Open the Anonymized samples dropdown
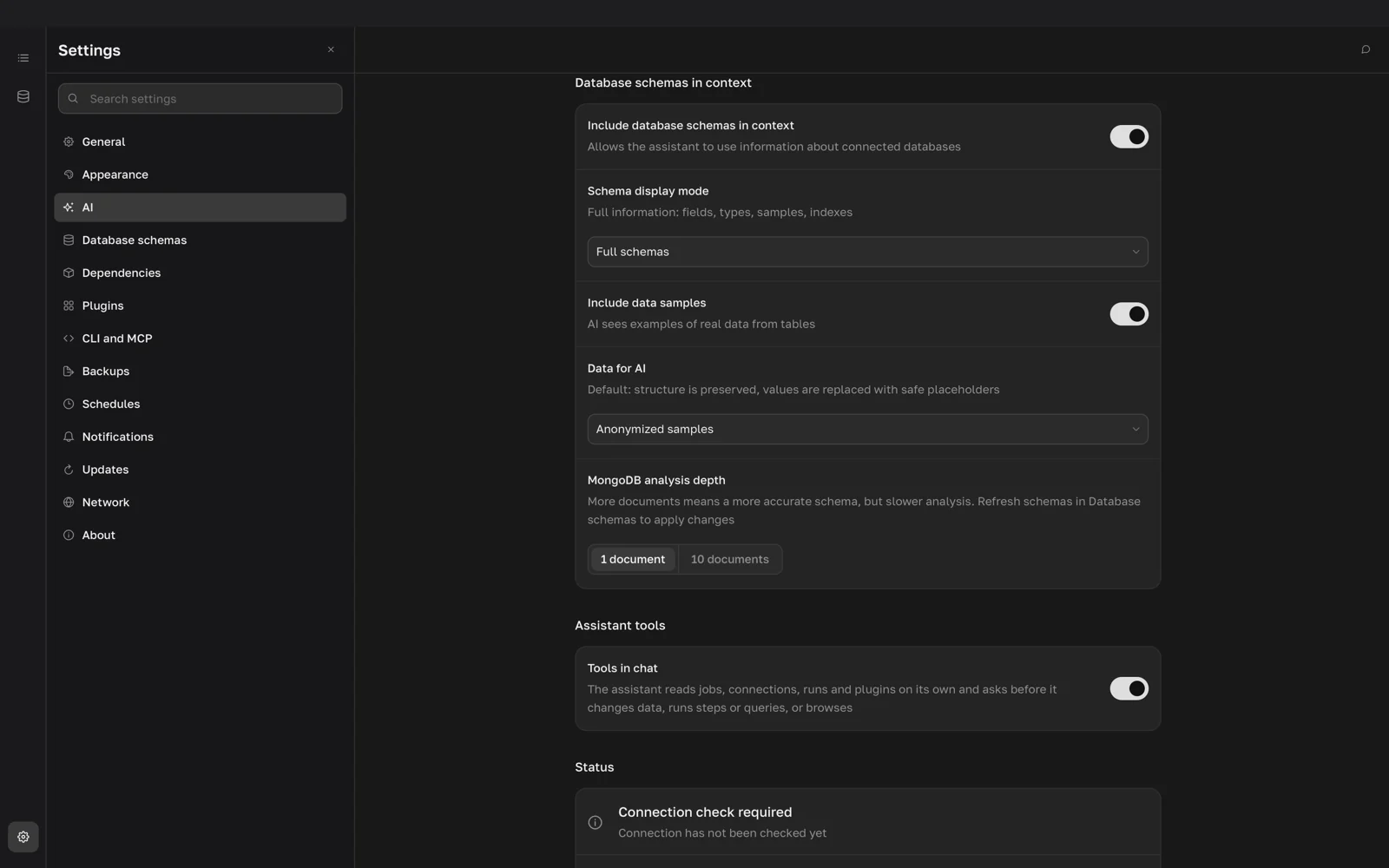The width and height of the screenshot is (1389, 868). click(x=867, y=429)
